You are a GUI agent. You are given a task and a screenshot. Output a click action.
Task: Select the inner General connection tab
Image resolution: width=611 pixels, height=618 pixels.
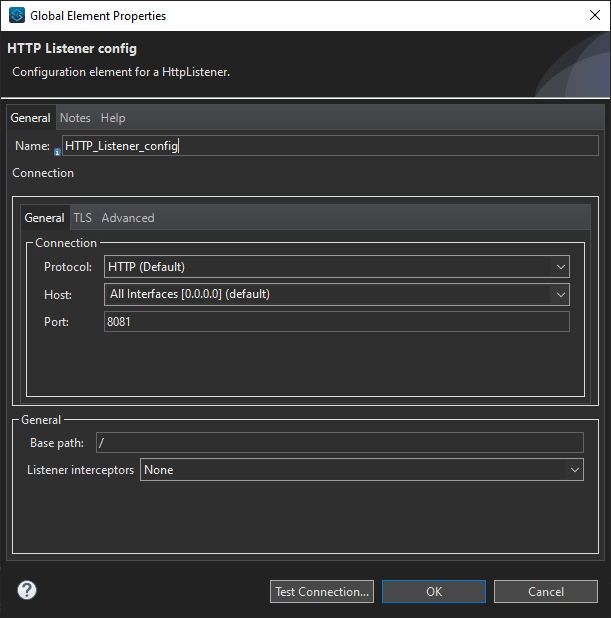45,218
